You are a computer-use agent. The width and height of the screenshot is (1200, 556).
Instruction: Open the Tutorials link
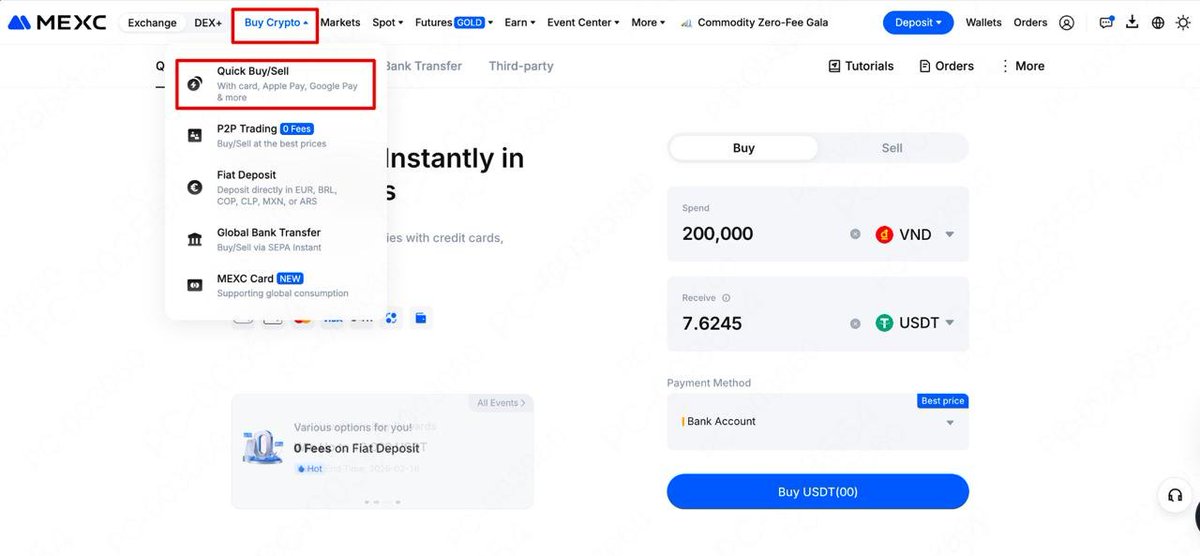point(861,66)
